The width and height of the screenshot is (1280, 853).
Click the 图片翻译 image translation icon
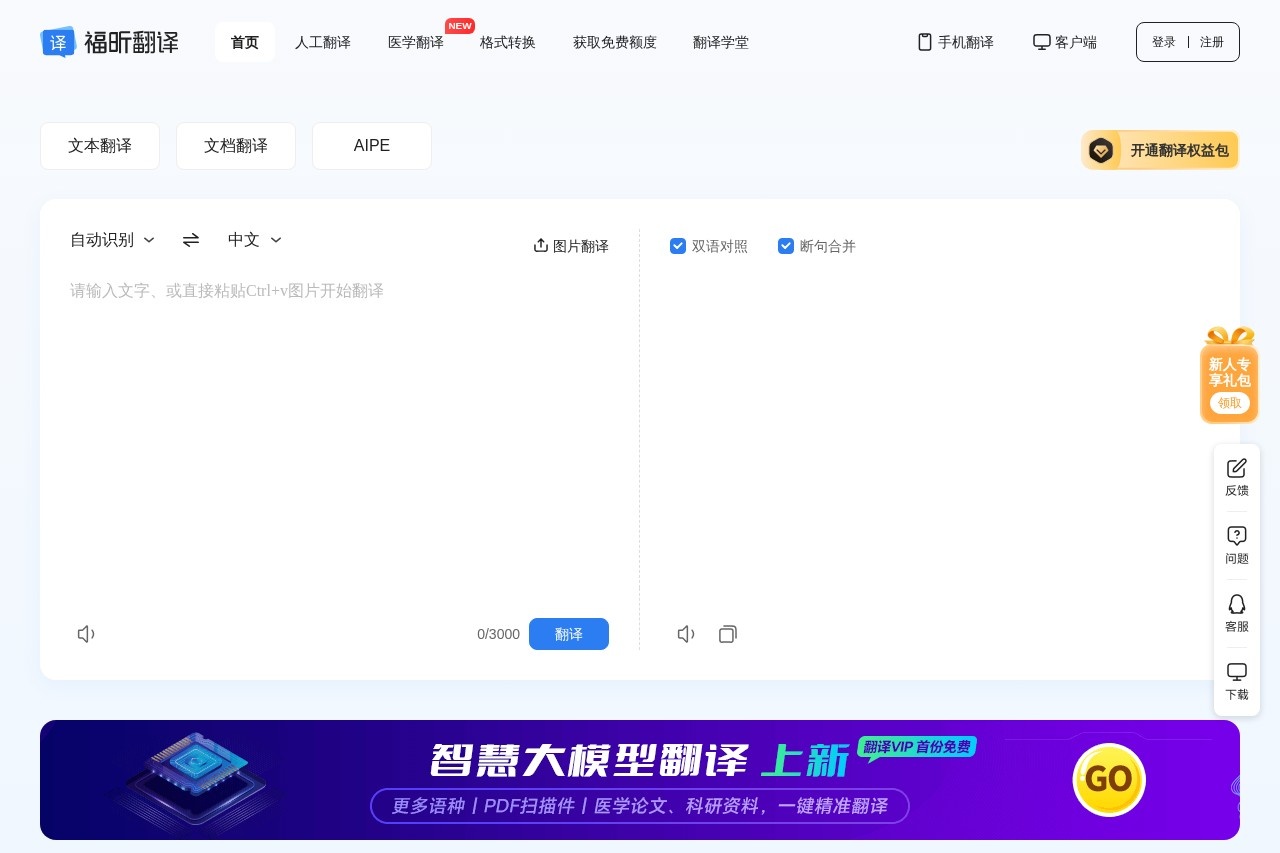(x=541, y=245)
